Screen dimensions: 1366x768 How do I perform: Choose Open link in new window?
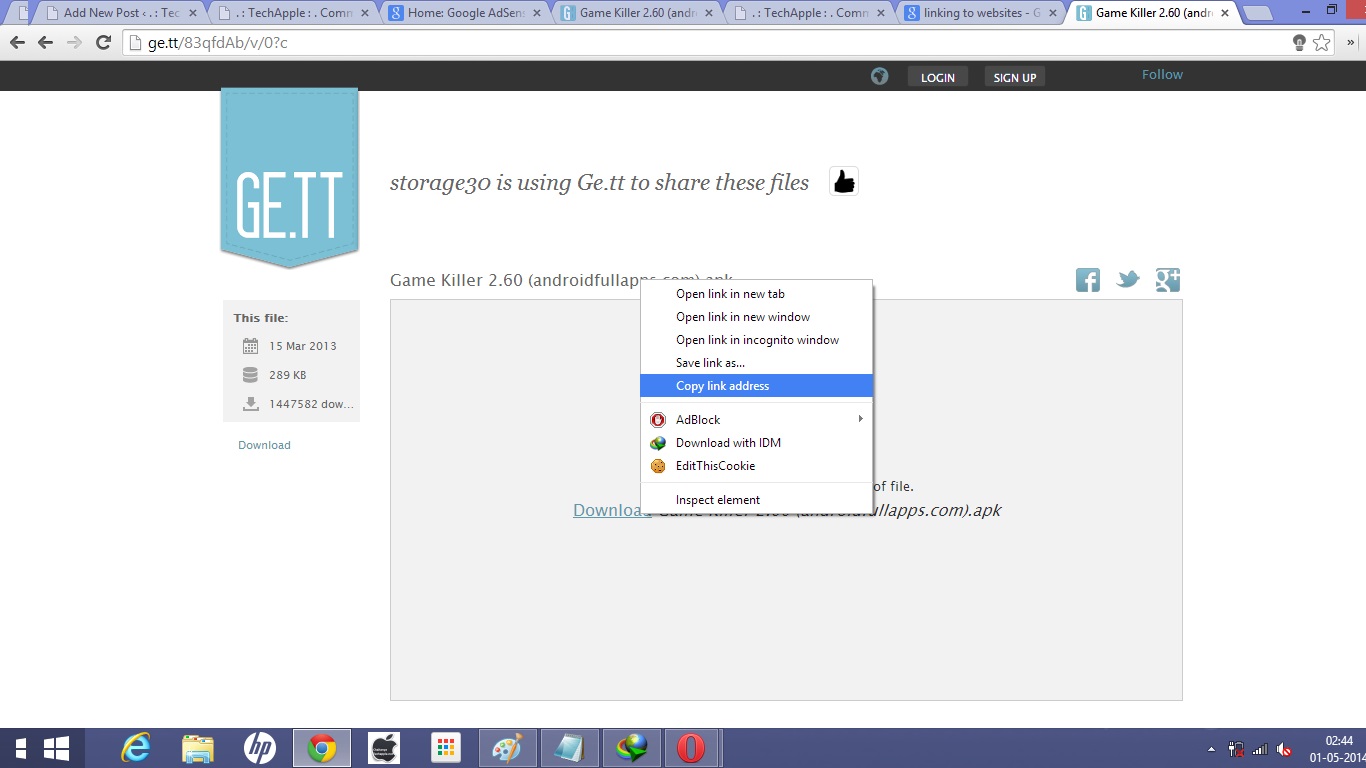757,317
